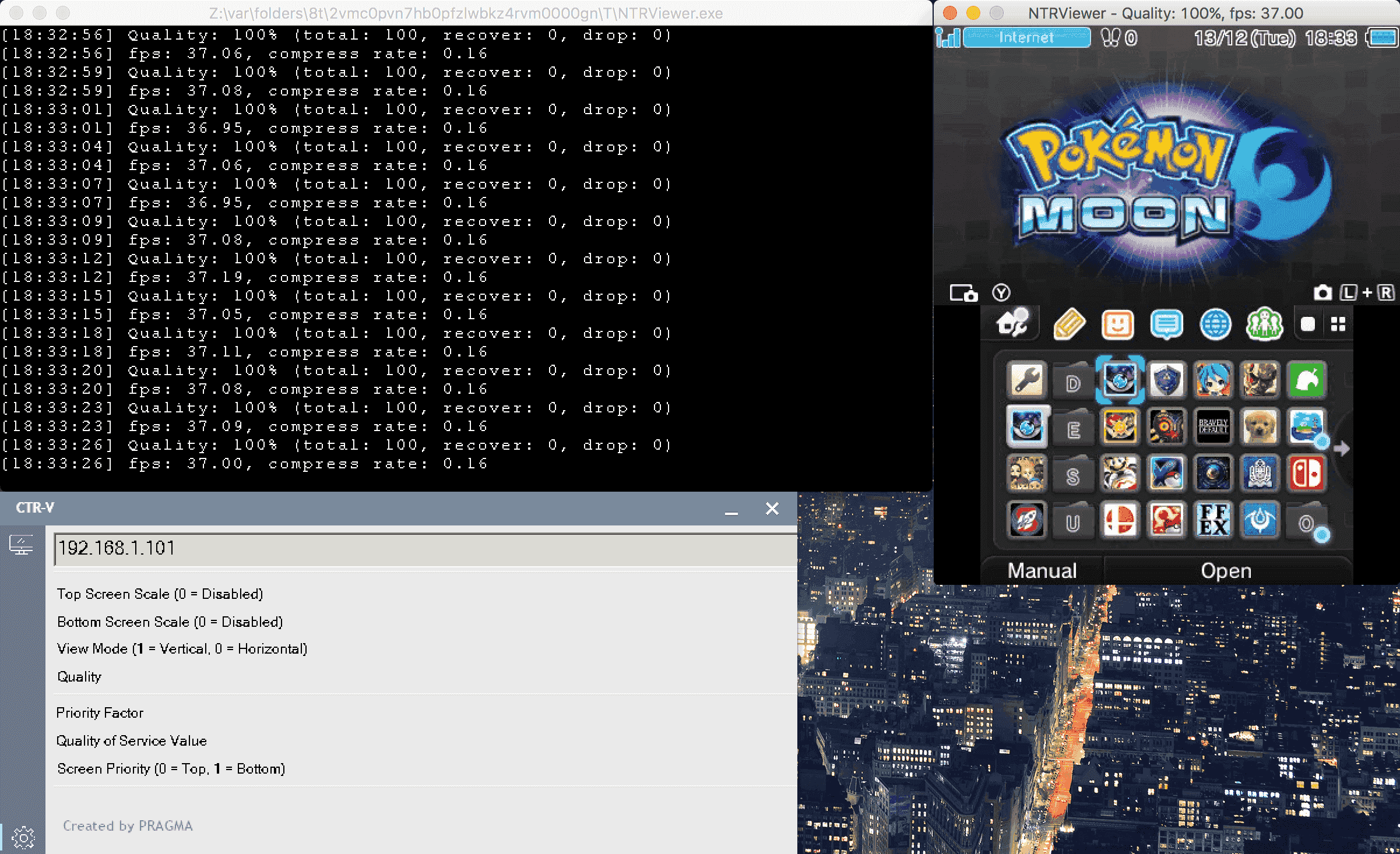
Task: Select the Zelda Hylian shield game icon
Action: click(x=1166, y=380)
